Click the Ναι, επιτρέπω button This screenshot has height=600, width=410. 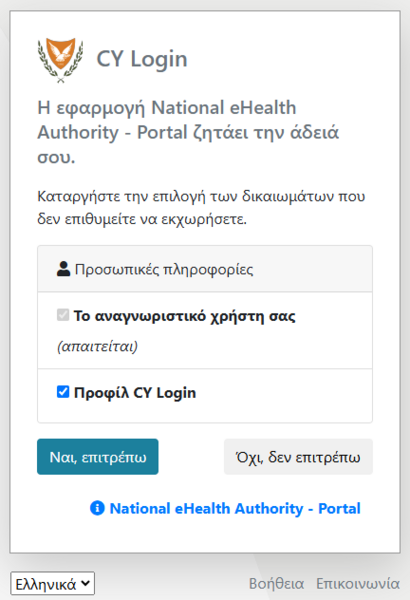98,457
